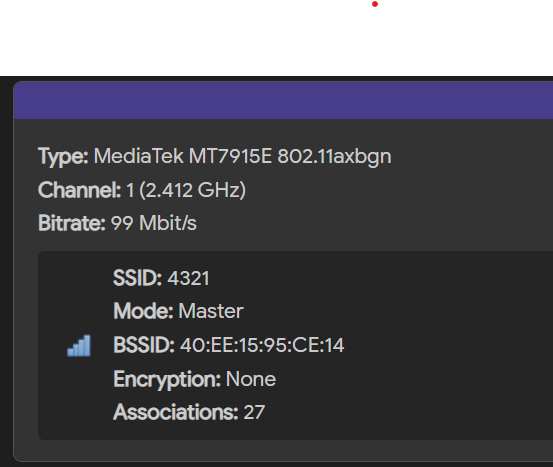Select the encryption value None

point(251,379)
